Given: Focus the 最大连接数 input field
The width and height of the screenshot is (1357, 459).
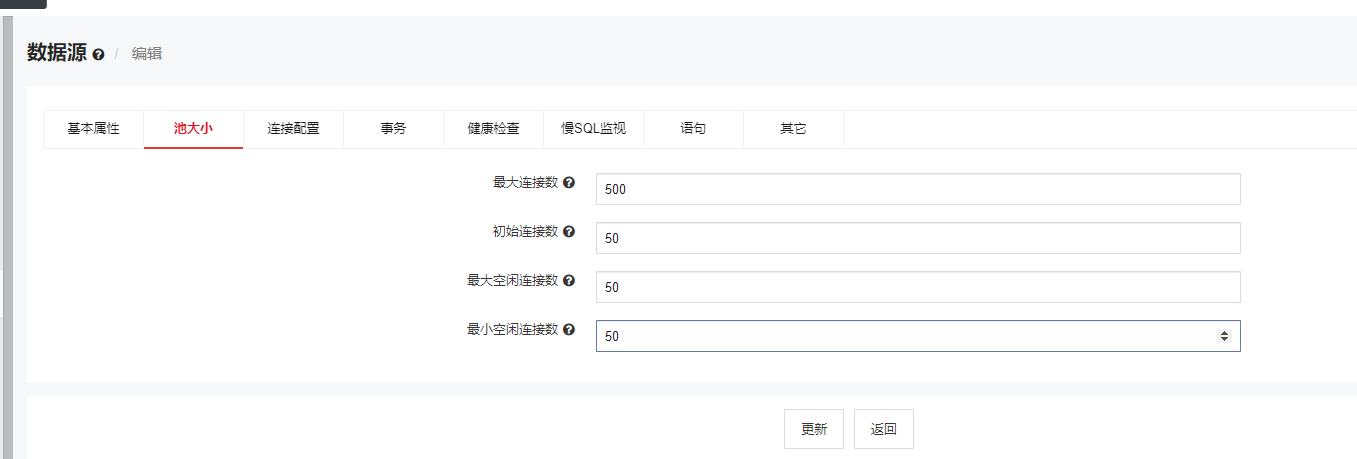Looking at the screenshot, I should pyautogui.click(x=917, y=189).
